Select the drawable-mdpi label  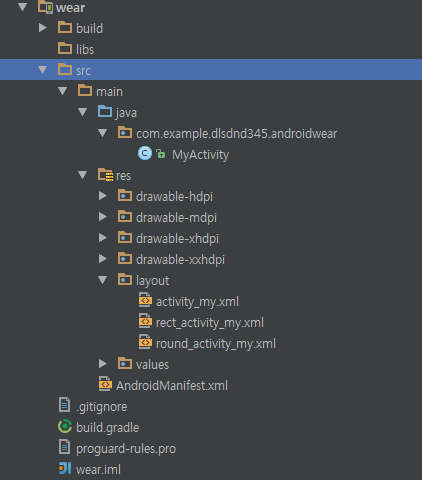[x=176, y=218]
